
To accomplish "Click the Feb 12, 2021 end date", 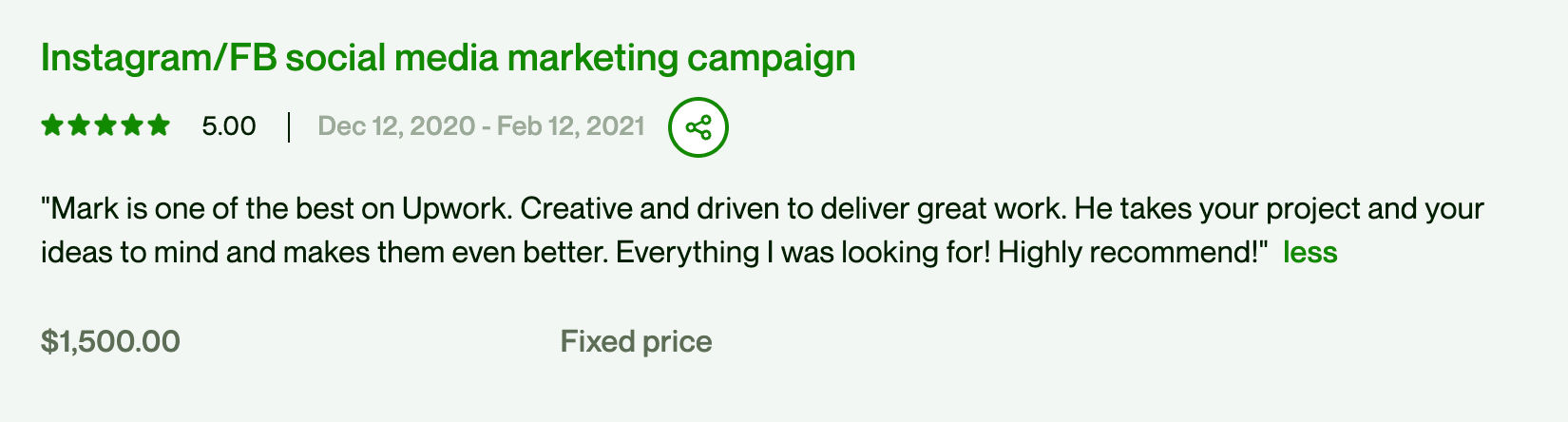I will click(x=571, y=126).
